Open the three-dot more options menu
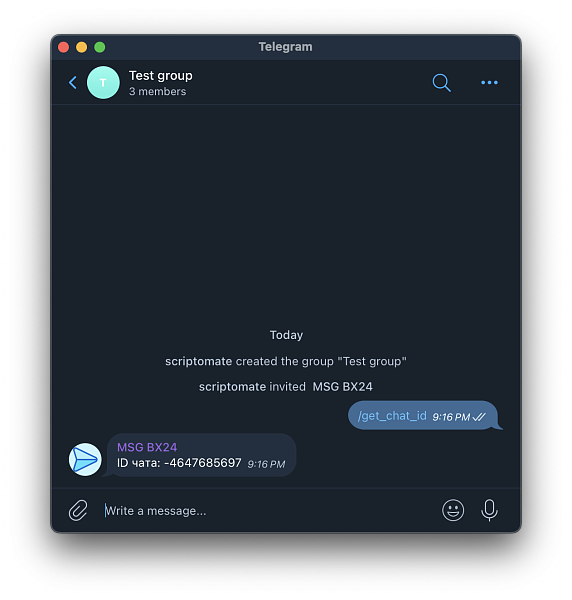The height and width of the screenshot is (600, 572). pyautogui.click(x=489, y=82)
